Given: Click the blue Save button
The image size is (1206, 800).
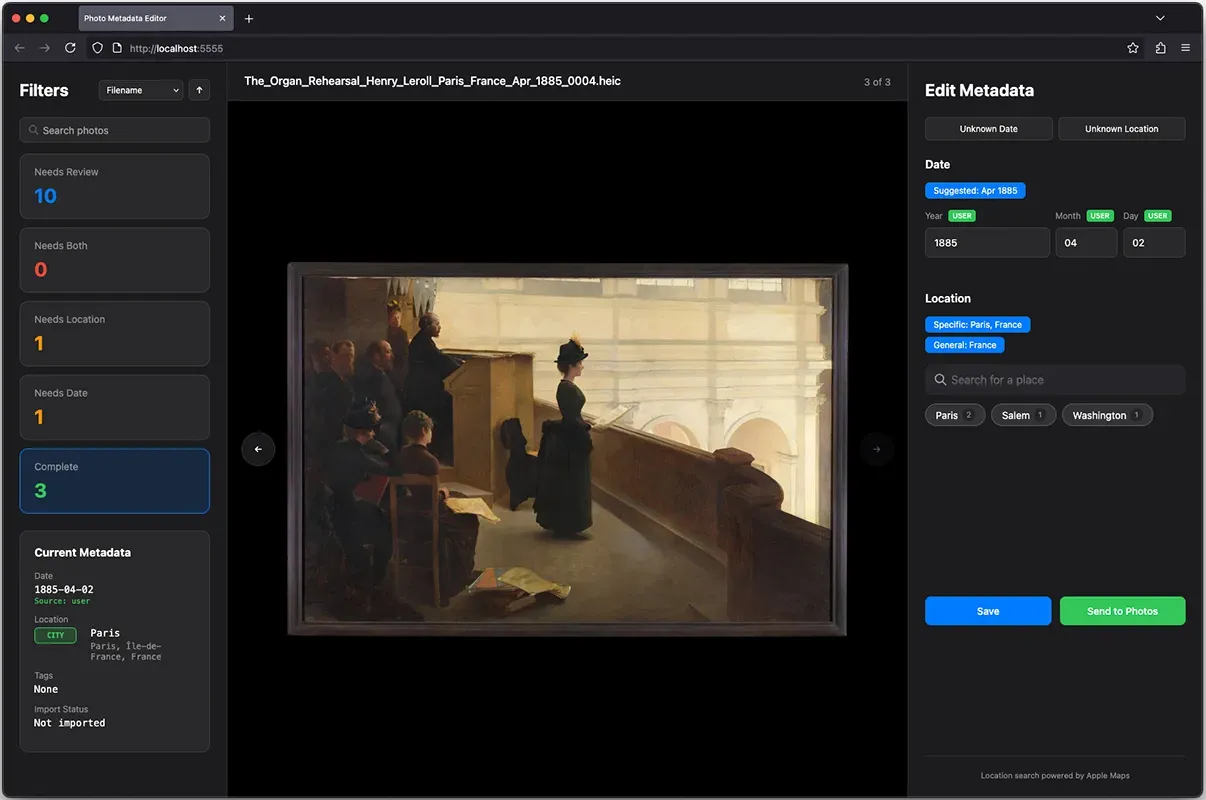Looking at the screenshot, I should [x=988, y=611].
